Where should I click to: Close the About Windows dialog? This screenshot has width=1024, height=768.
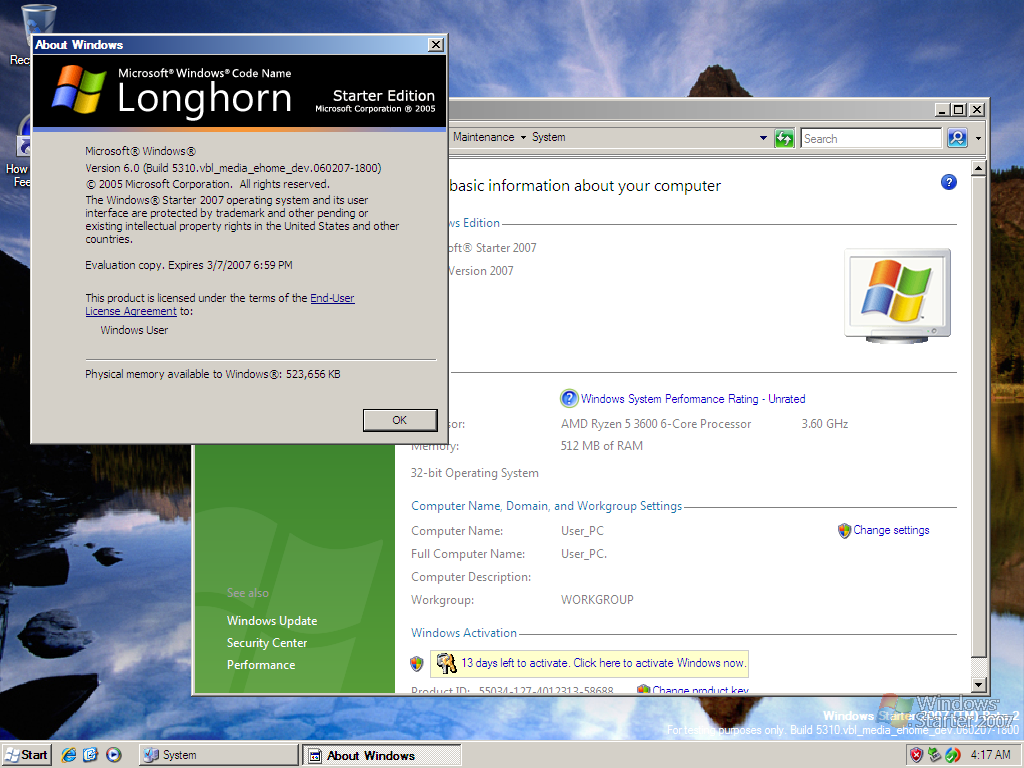click(x=436, y=44)
